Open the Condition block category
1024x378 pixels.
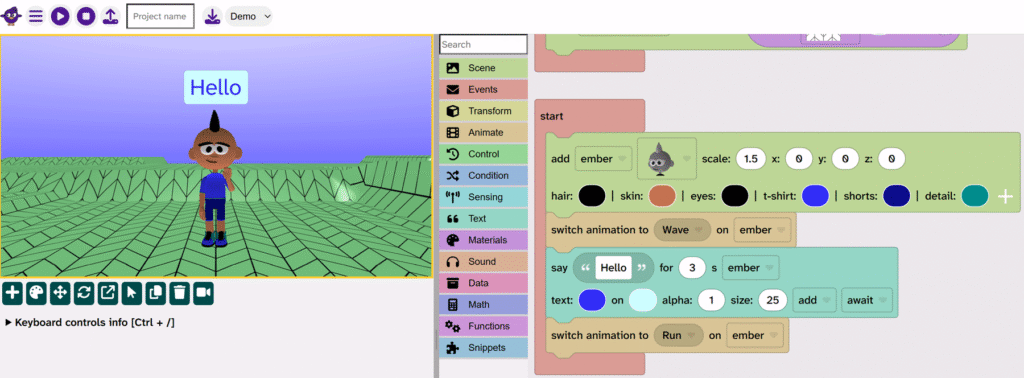(x=483, y=176)
